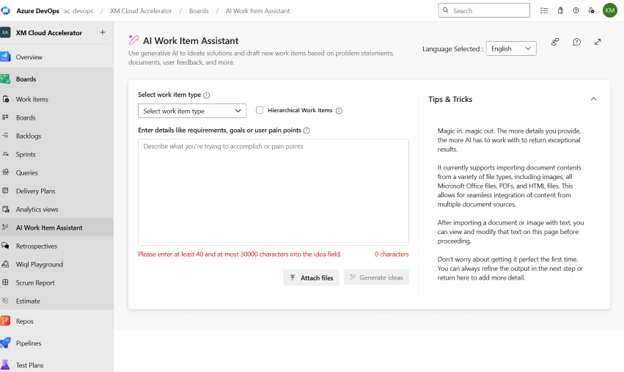Image resolution: width=624 pixels, height=372 pixels.
Task: Click XM Cloud Accelerator breadcrumb link
Action: (x=141, y=11)
